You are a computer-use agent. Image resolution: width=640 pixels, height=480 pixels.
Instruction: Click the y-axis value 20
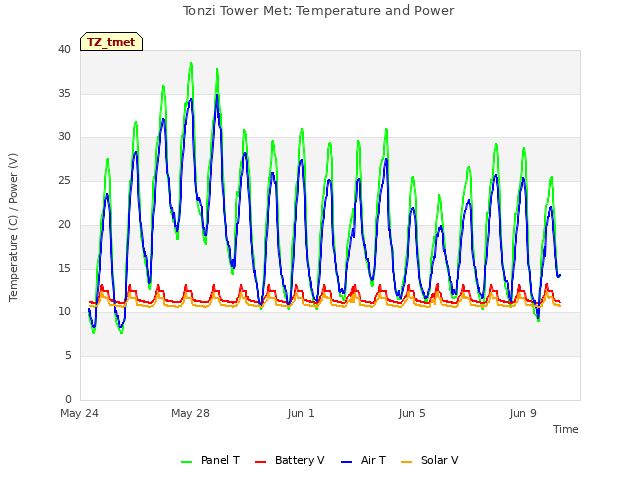point(64,224)
